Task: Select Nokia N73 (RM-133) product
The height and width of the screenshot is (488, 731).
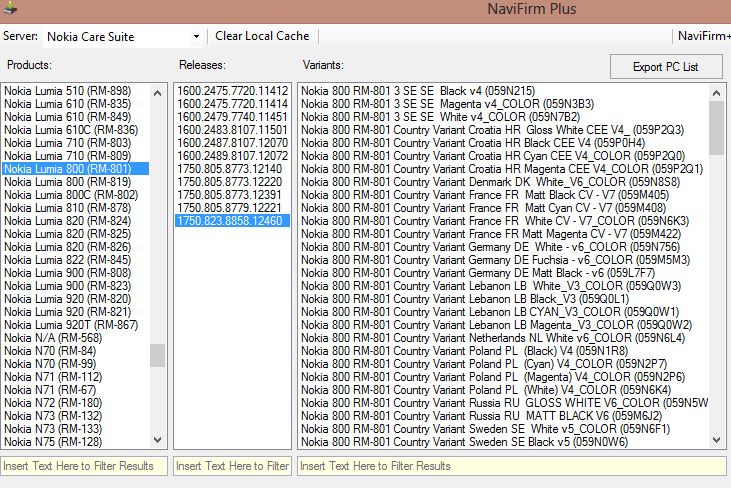Action: coord(53,428)
